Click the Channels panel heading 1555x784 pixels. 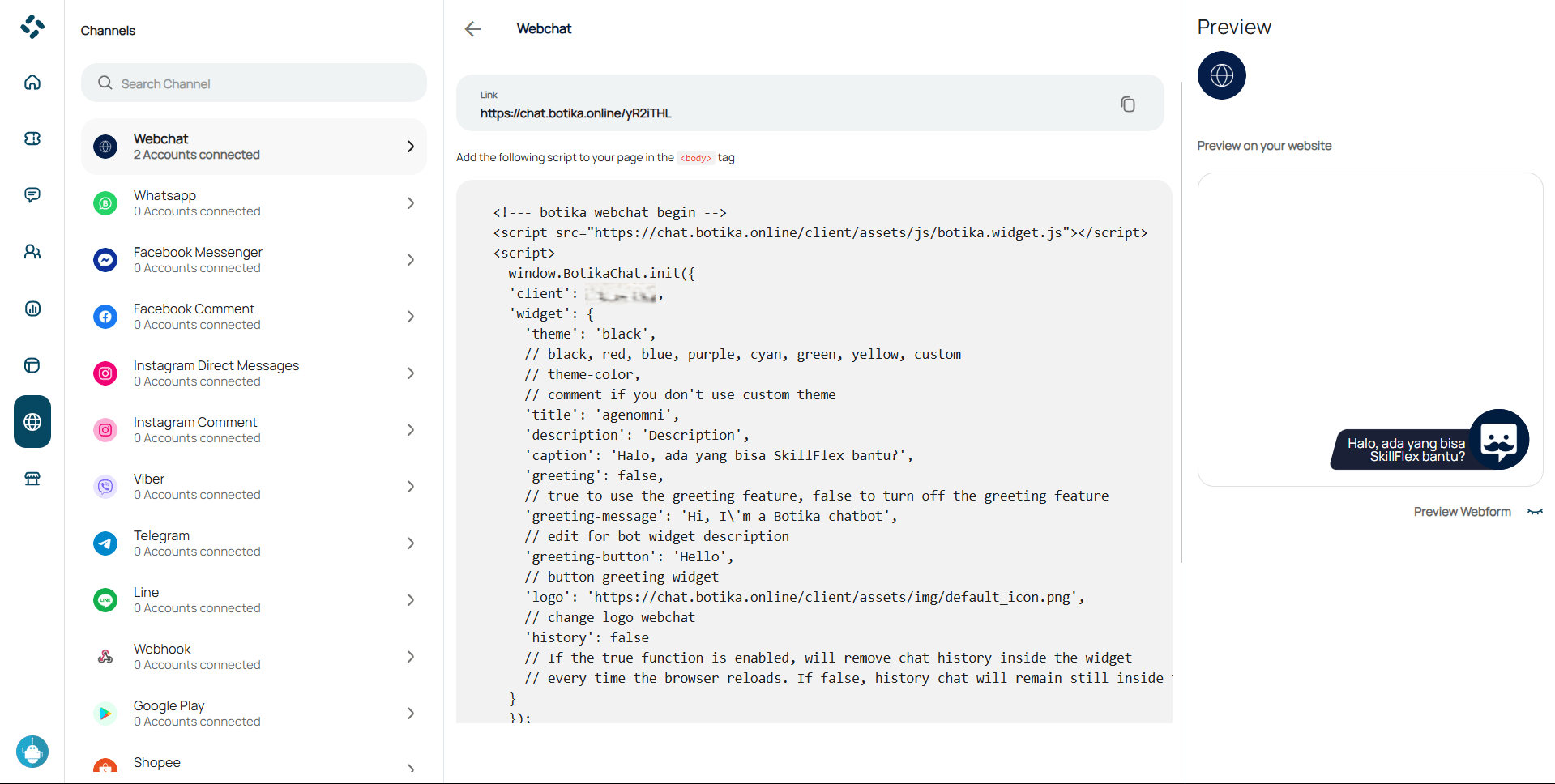pos(108,31)
